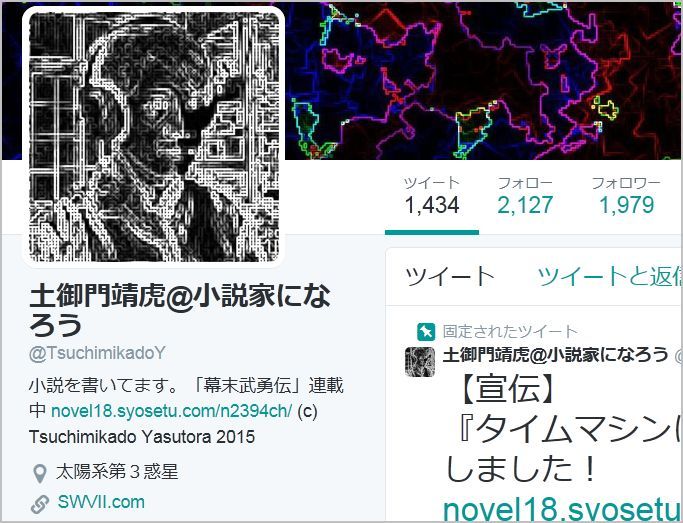This screenshot has height=523, width=683.
Task: Open the large profile avatar picture
Action: click(x=153, y=136)
